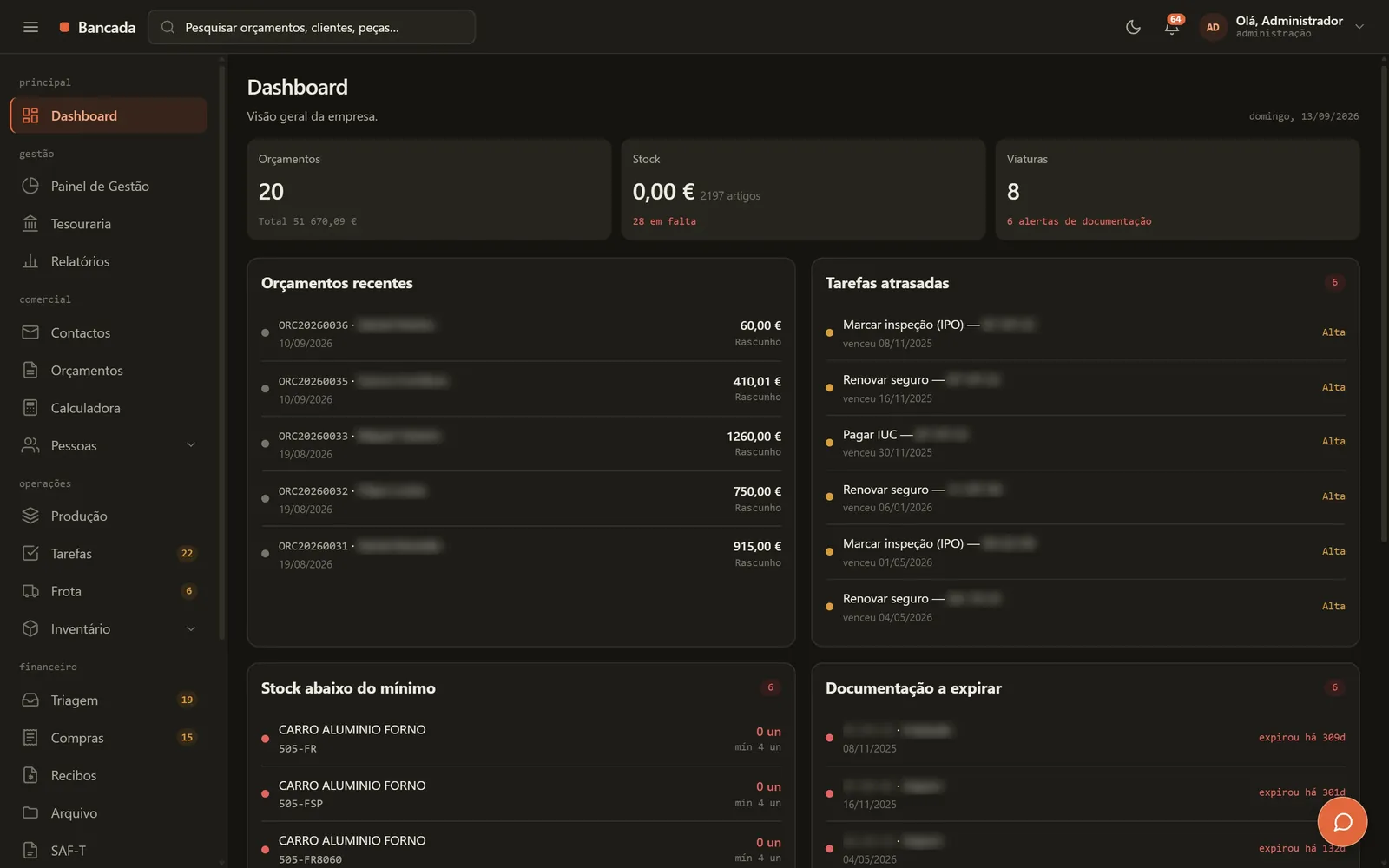The width and height of the screenshot is (1389, 868).
Task: Click the 28 em falta stock alert
Action: (664, 221)
